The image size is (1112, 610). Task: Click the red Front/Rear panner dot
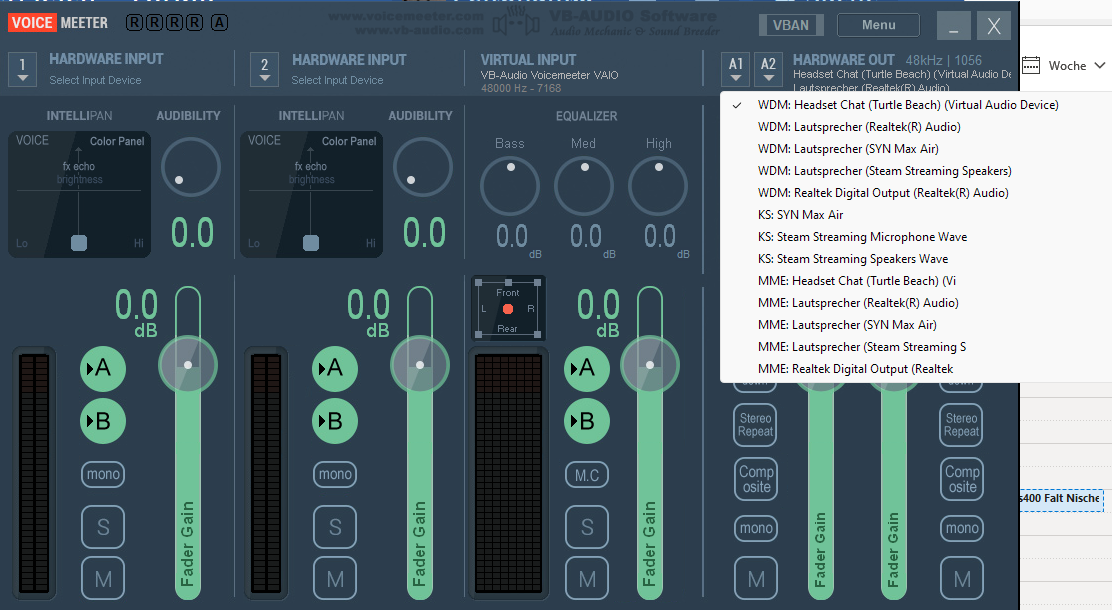click(x=508, y=309)
